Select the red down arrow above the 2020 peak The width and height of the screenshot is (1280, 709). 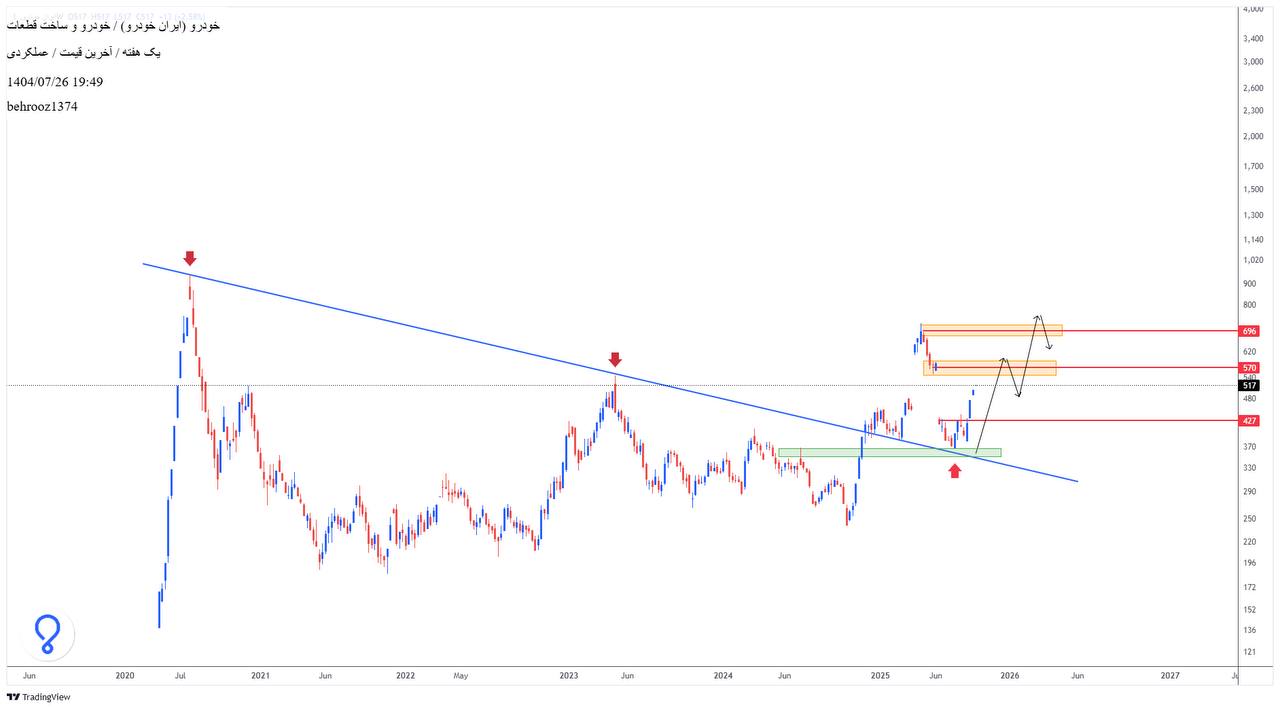(x=190, y=259)
